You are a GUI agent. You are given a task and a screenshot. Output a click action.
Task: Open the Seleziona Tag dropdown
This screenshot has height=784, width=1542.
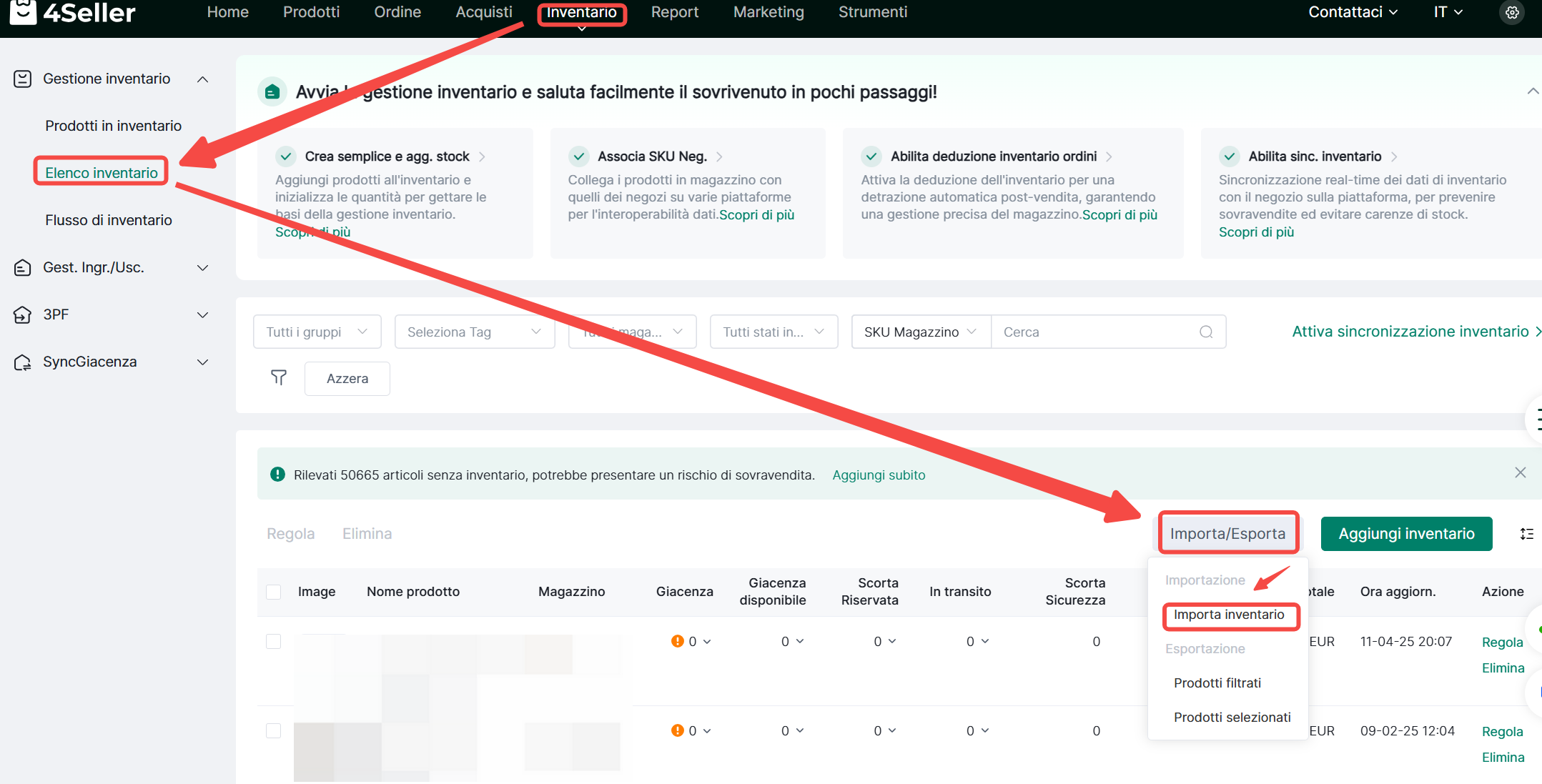474,332
